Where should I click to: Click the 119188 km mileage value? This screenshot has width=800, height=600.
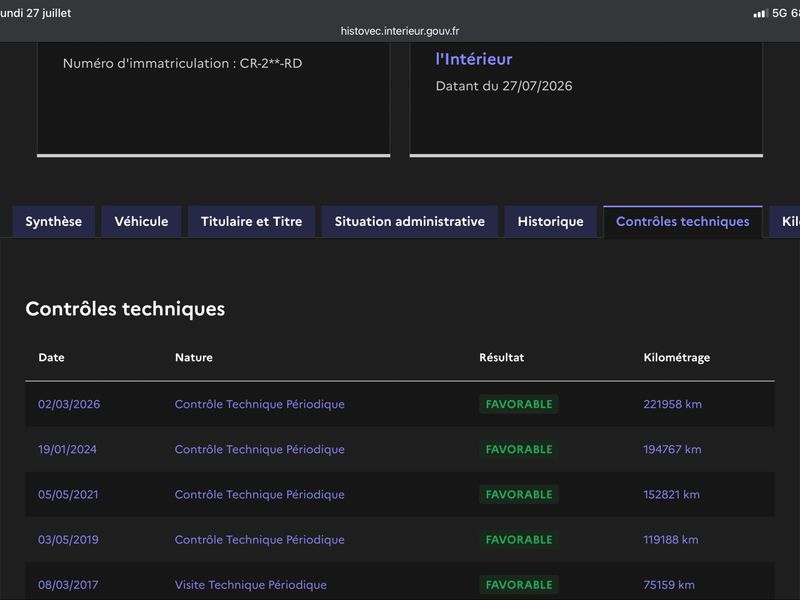point(671,540)
